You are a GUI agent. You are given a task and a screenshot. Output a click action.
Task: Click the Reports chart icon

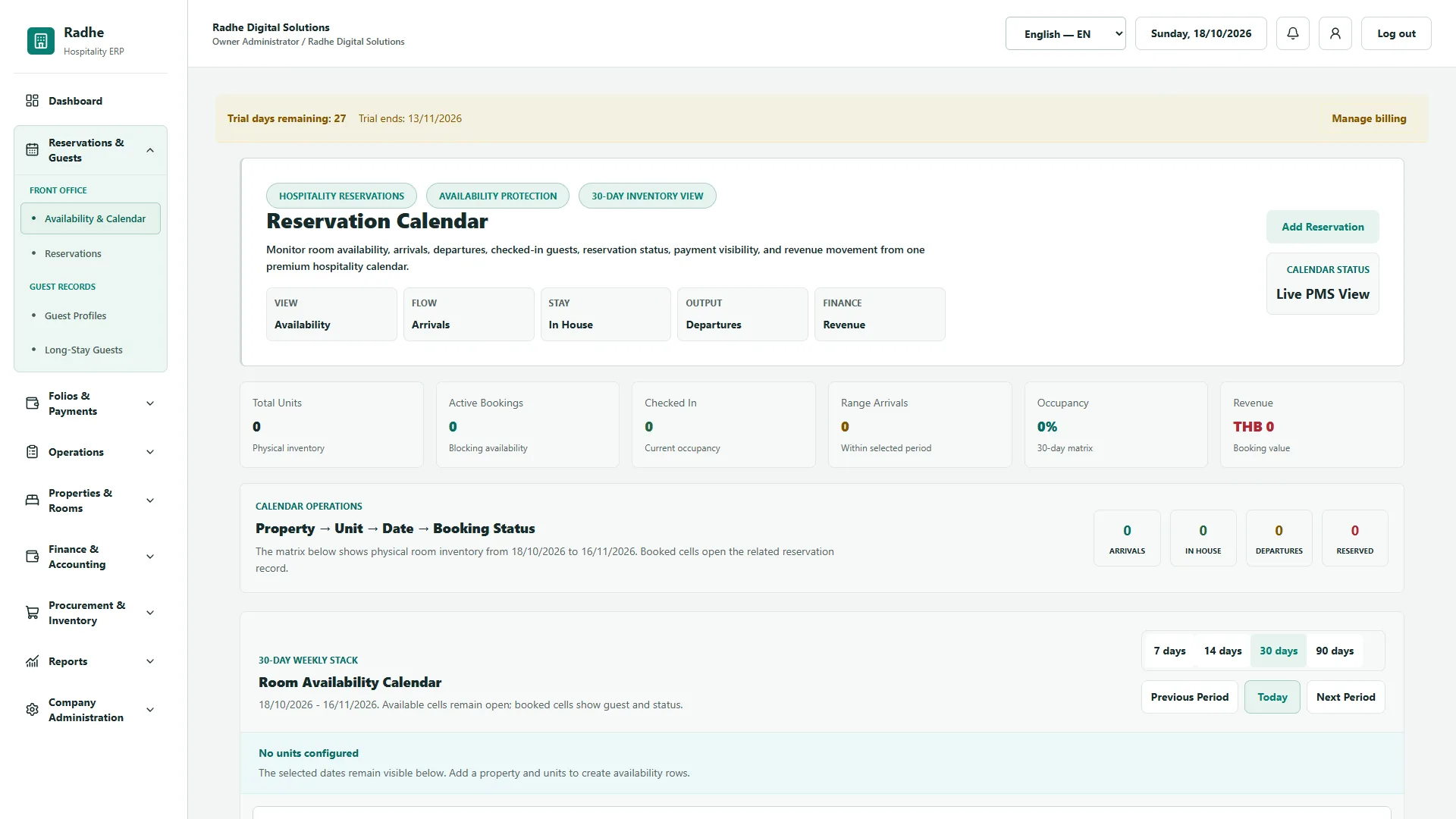coord(32,661)
